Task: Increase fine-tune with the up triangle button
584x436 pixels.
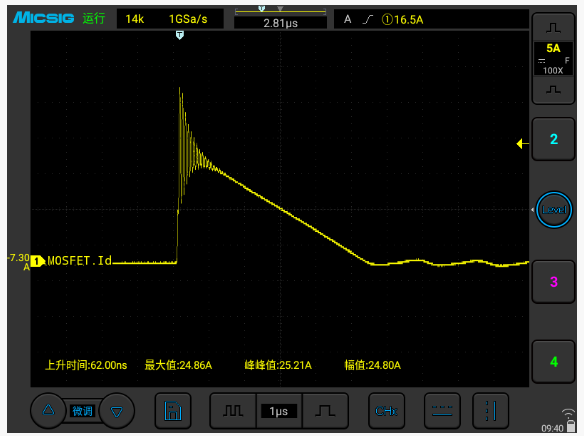Action: click(x=48, y=410)
